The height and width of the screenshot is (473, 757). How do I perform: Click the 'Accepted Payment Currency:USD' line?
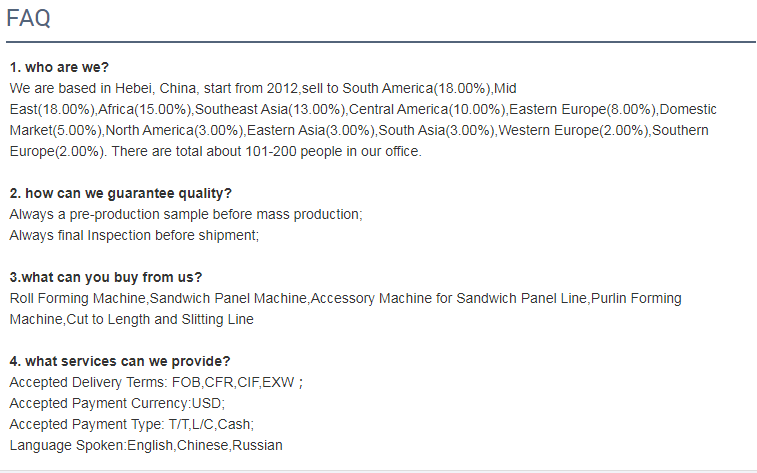[117, 403]
